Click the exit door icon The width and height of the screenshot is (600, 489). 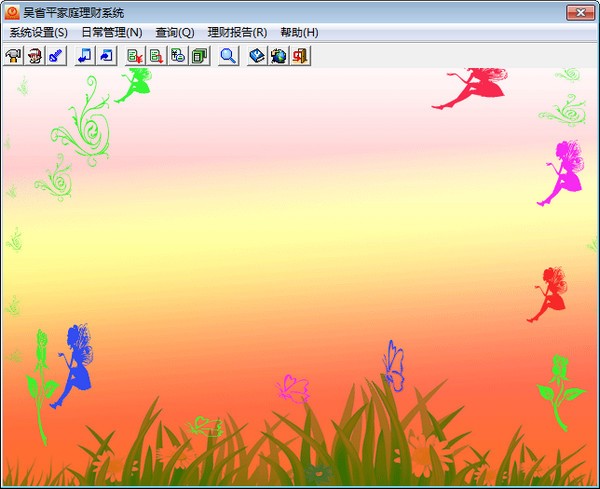pyautogui.click(x=300, y=56)
